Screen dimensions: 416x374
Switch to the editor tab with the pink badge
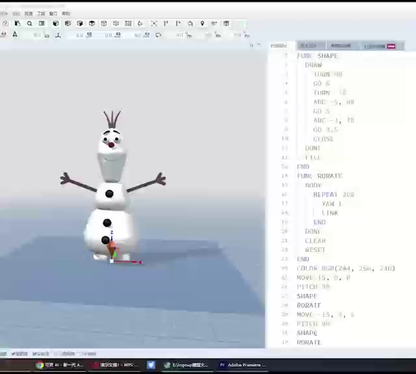tap(381, 46)
